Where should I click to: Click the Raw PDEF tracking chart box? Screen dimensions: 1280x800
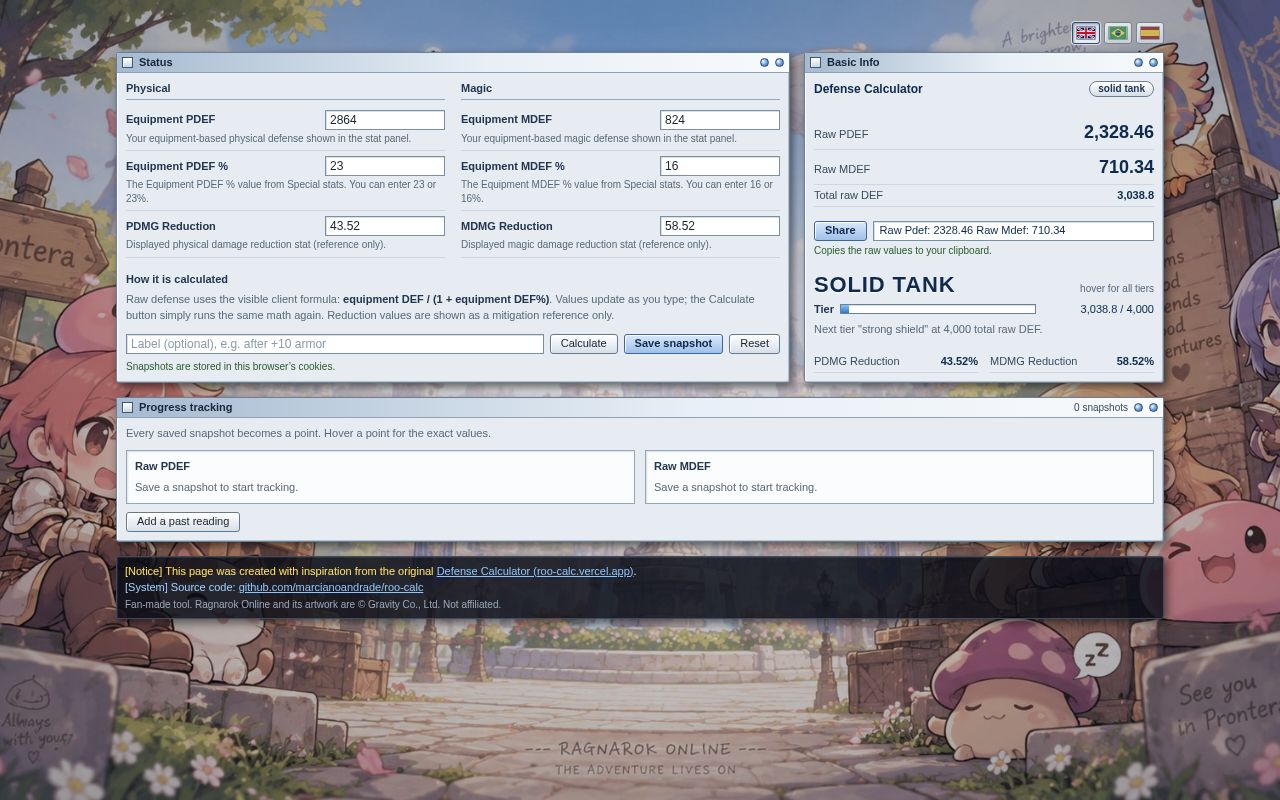[x=380, y=477]
